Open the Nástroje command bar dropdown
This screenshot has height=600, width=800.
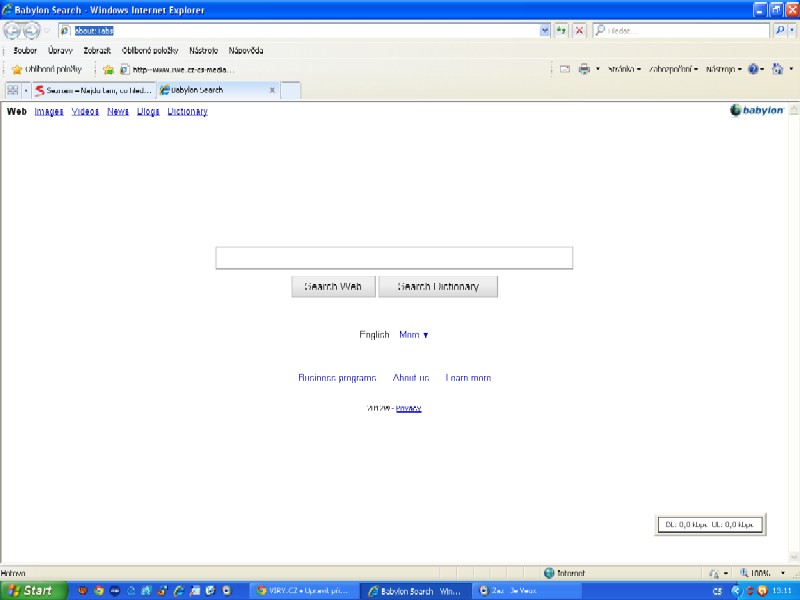723,69
